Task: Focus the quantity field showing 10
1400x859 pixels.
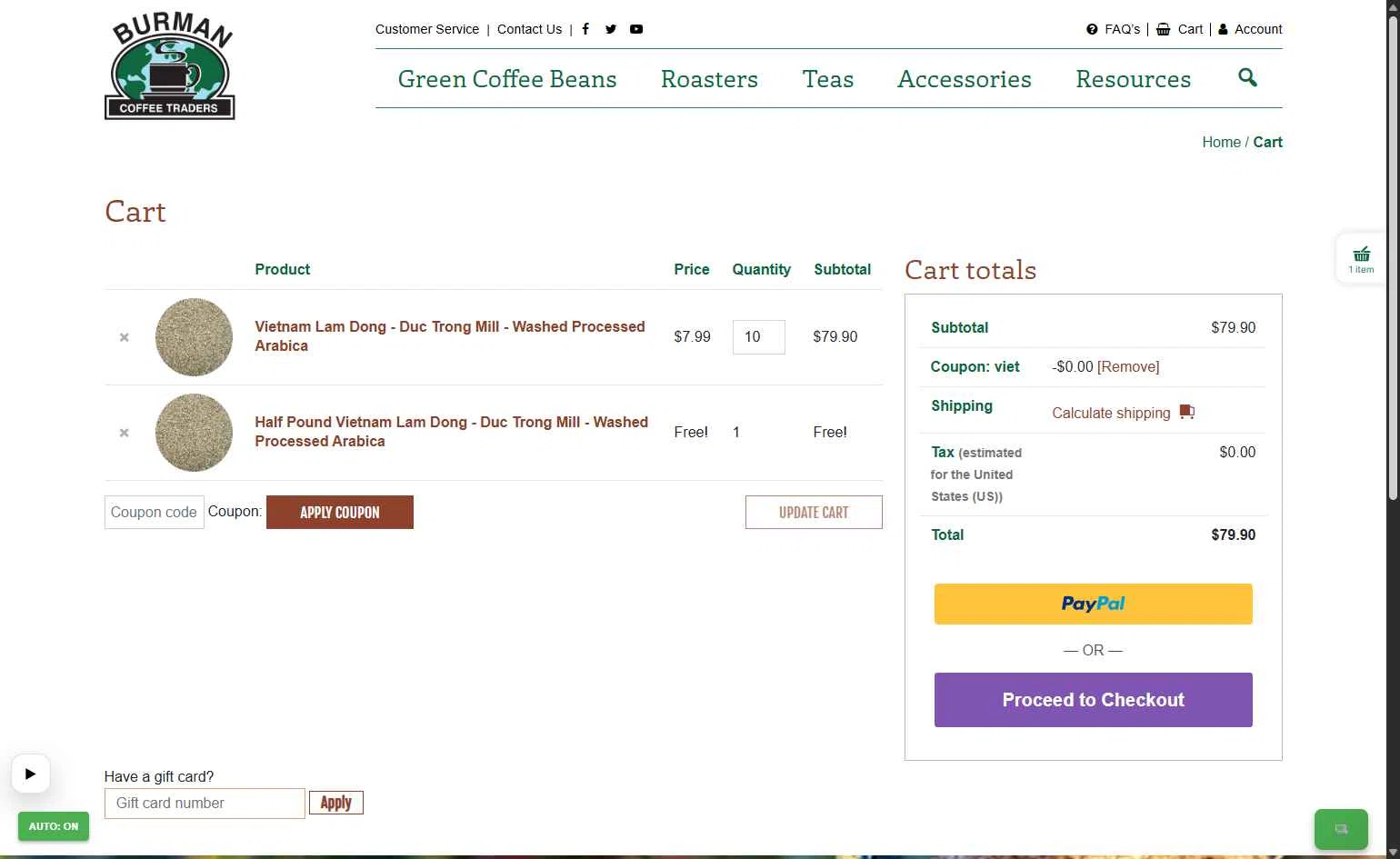Action: (x=759, y=337)
